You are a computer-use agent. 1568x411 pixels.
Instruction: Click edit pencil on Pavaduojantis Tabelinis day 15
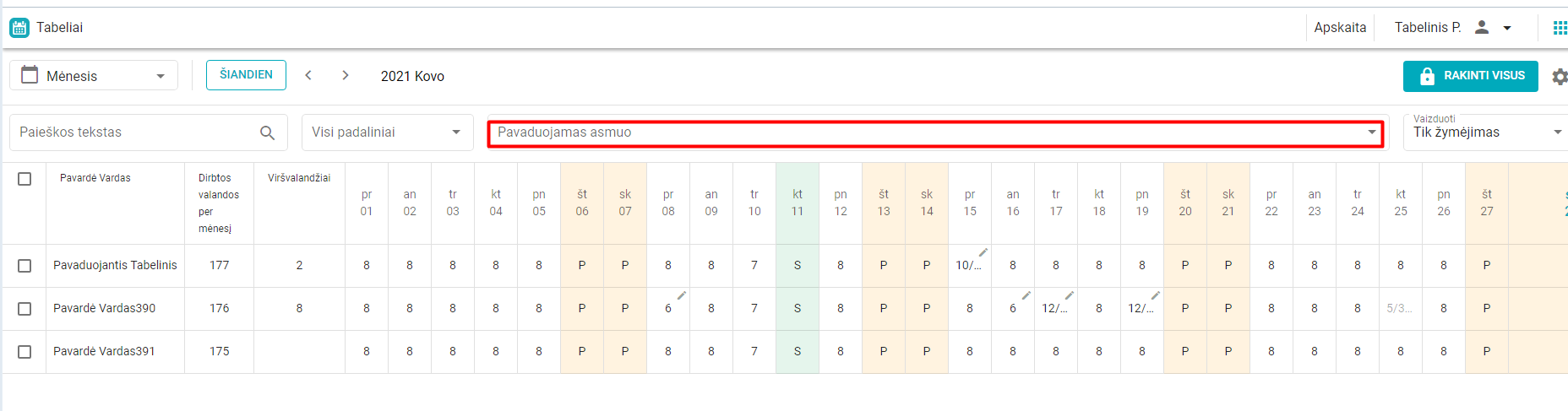[983, 252]
